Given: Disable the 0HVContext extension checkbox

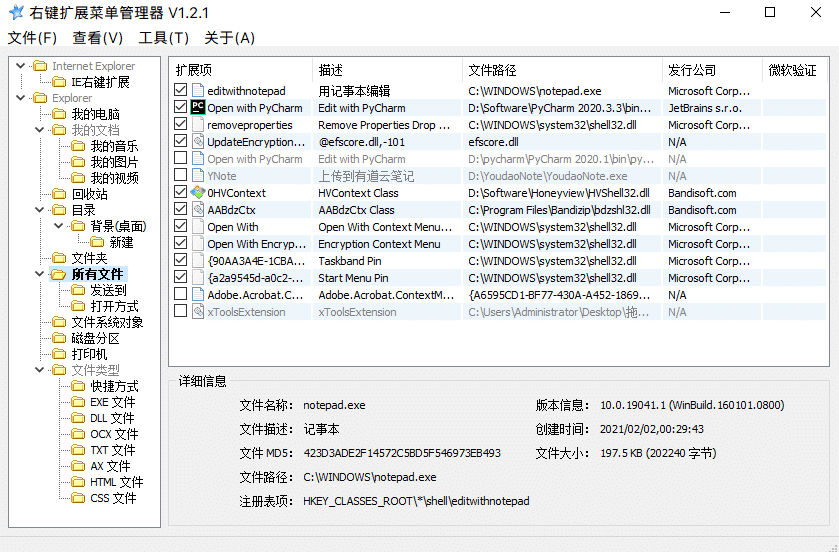Looking at the screenshot, I should [x=181, y=191].
